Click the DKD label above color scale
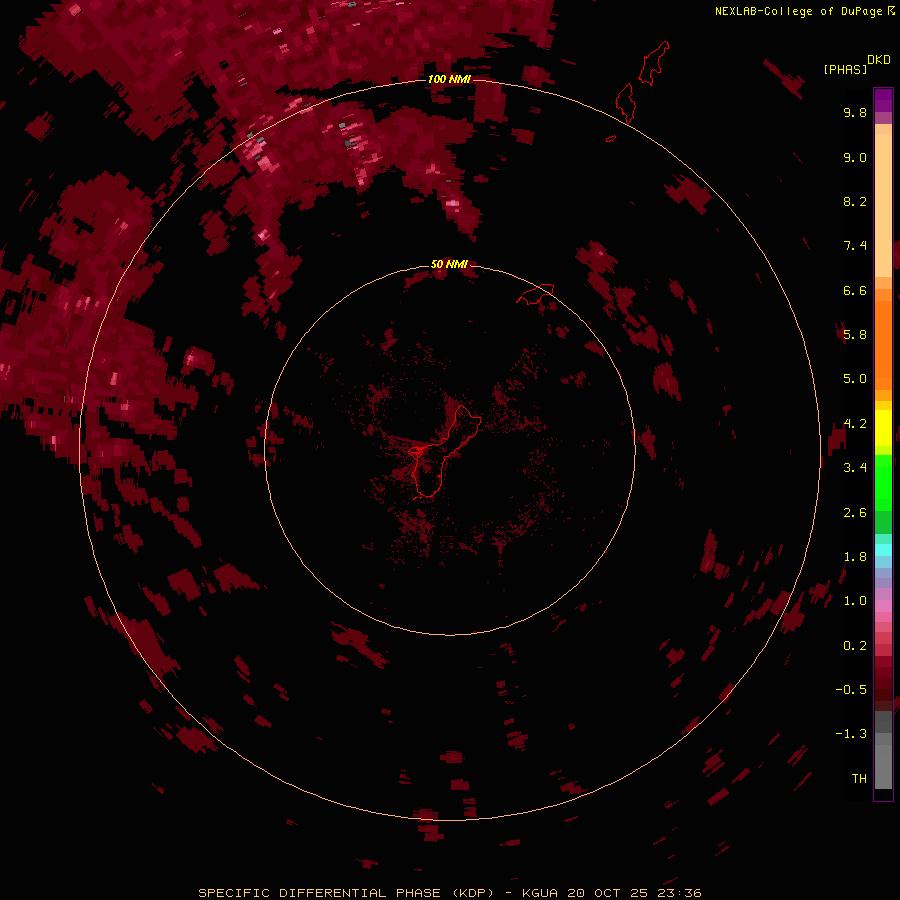 (x=878, y=60)
